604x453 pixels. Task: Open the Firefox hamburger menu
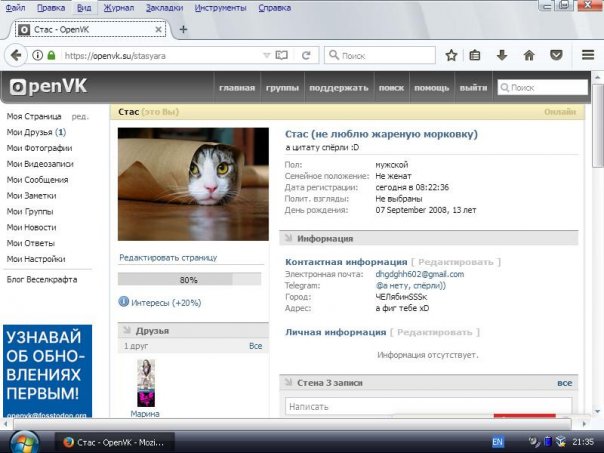pos(589,56)
